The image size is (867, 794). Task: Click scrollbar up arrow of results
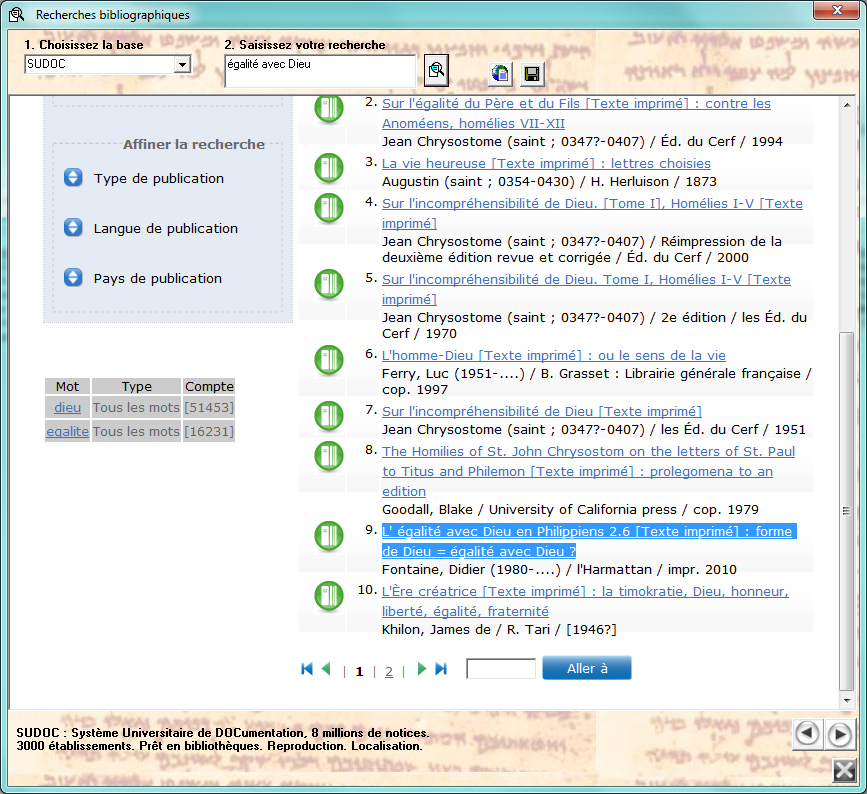(x=847, y=105)
